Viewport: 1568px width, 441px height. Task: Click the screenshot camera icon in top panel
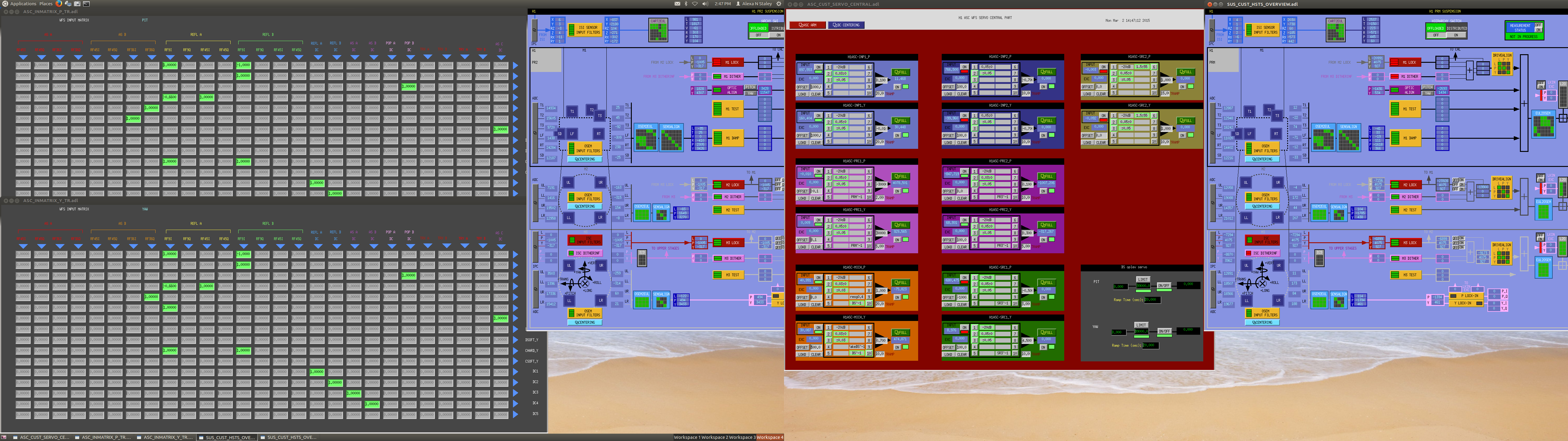pyautogui.click(x=77, y=4)
